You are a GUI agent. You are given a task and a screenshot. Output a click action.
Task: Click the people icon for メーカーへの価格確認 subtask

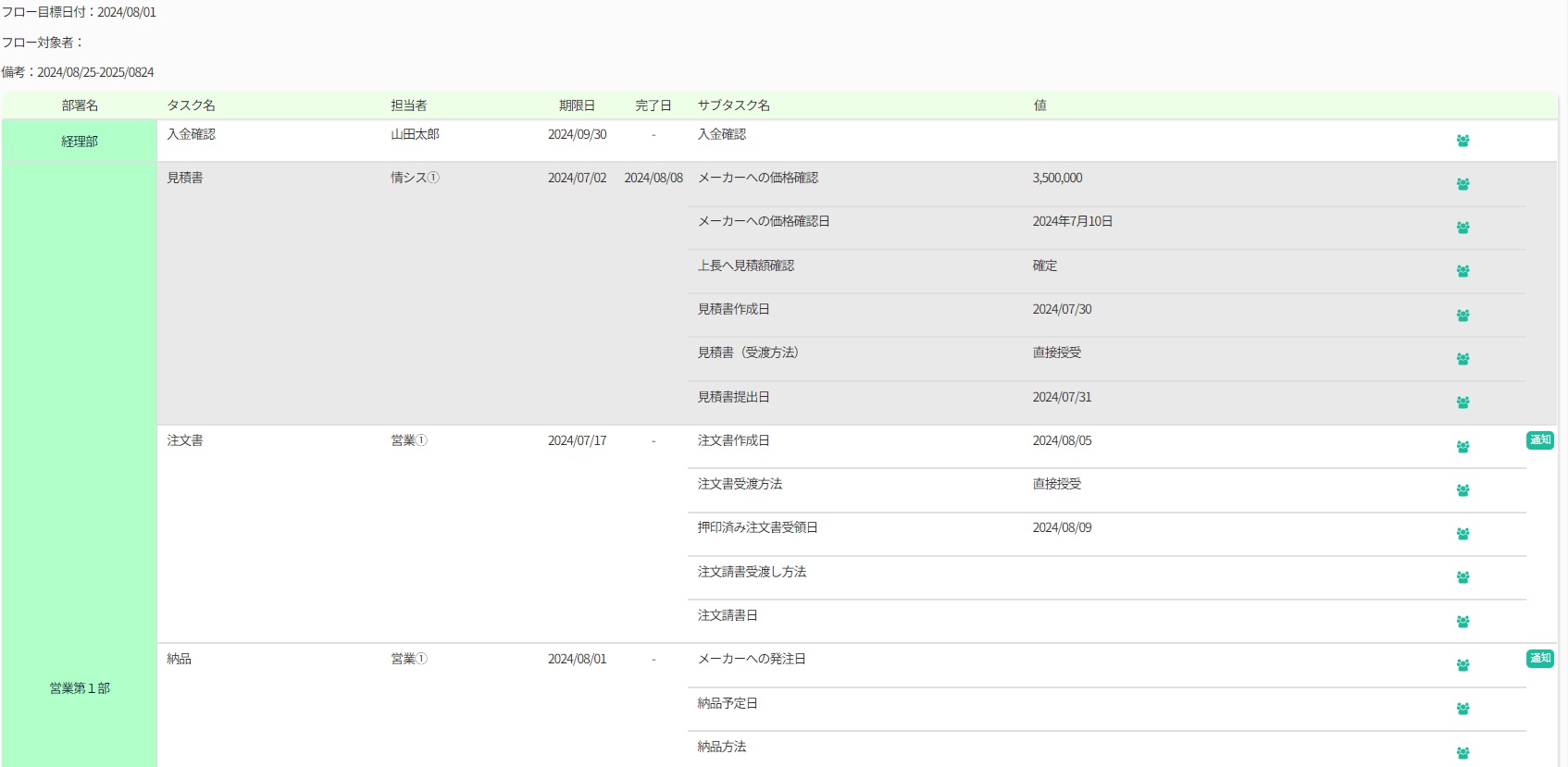1462,184
